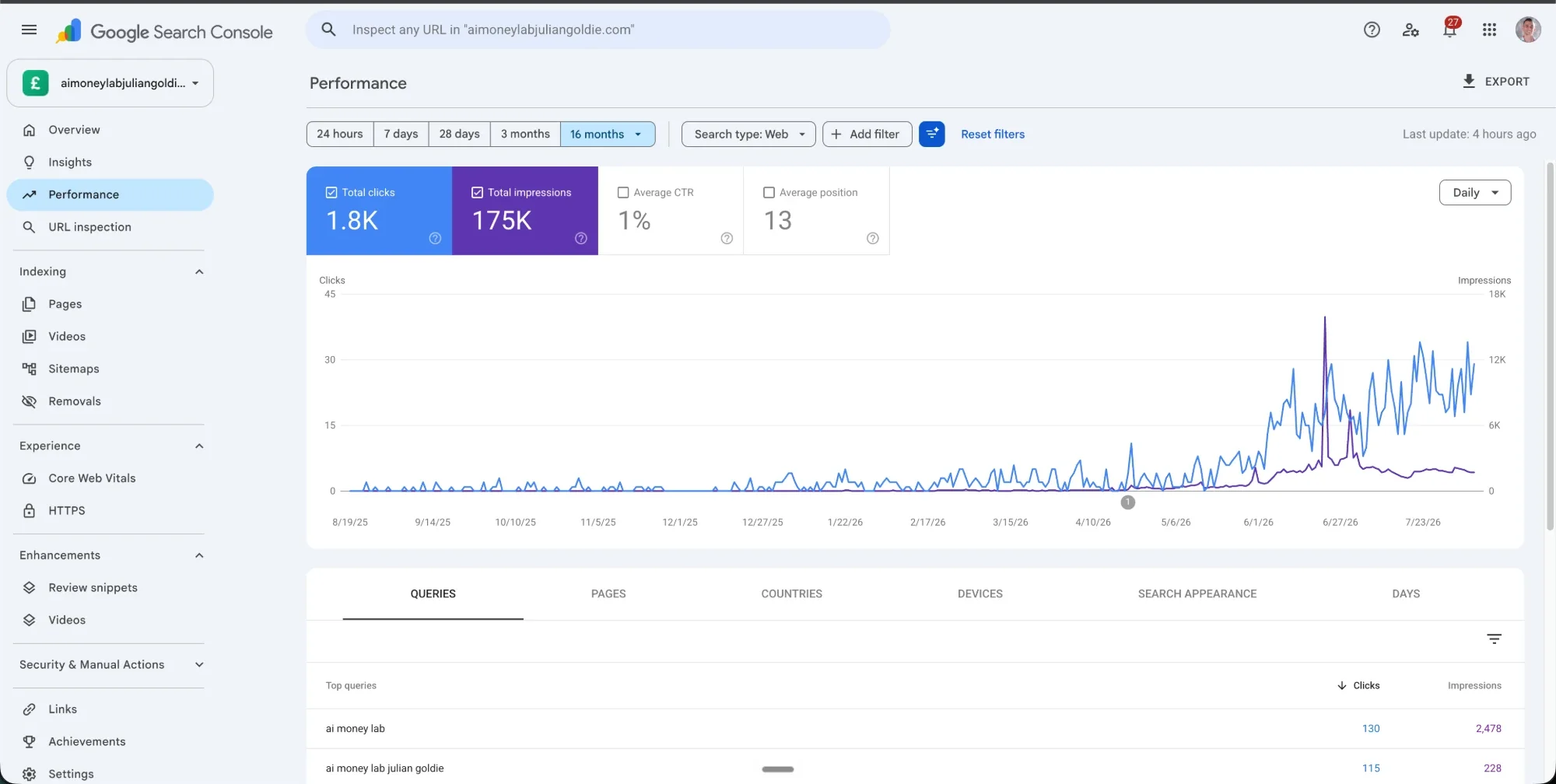
Task: Click the blue filter sparkle icon button
Action: click(x=931, y=134)
